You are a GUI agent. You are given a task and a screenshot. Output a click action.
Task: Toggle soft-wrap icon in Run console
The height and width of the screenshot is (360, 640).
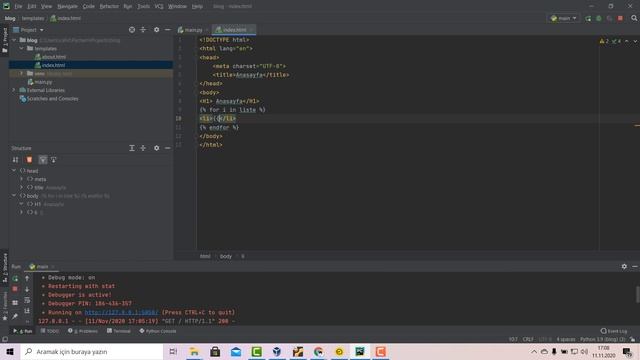coord(27,300)
